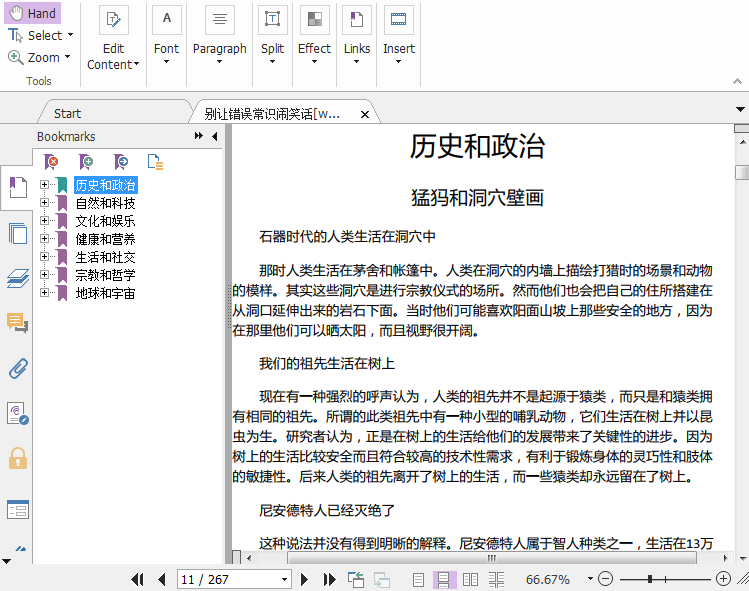The image size is (749, 591).
Task: Click the delete bookmark icon
Action: click(52, 161)
